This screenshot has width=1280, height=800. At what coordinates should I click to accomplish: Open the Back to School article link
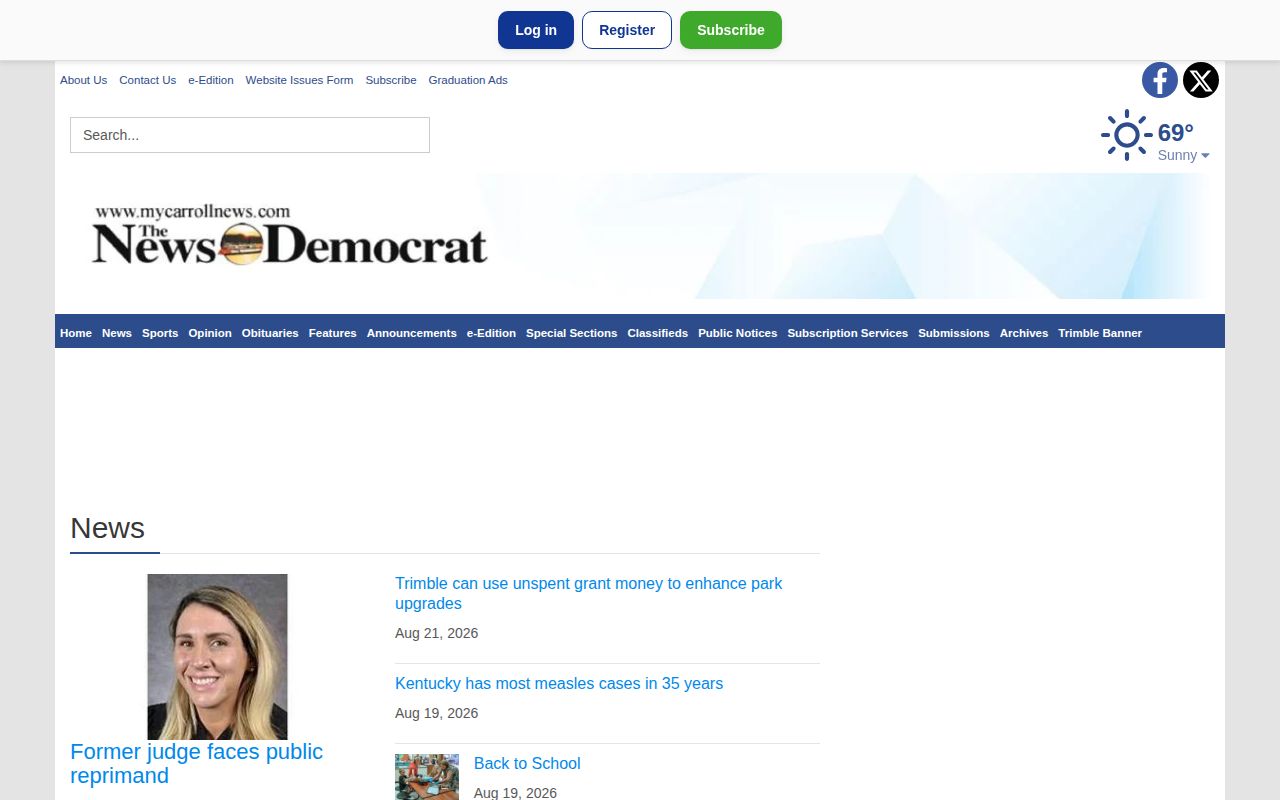(x=527, y=764)
